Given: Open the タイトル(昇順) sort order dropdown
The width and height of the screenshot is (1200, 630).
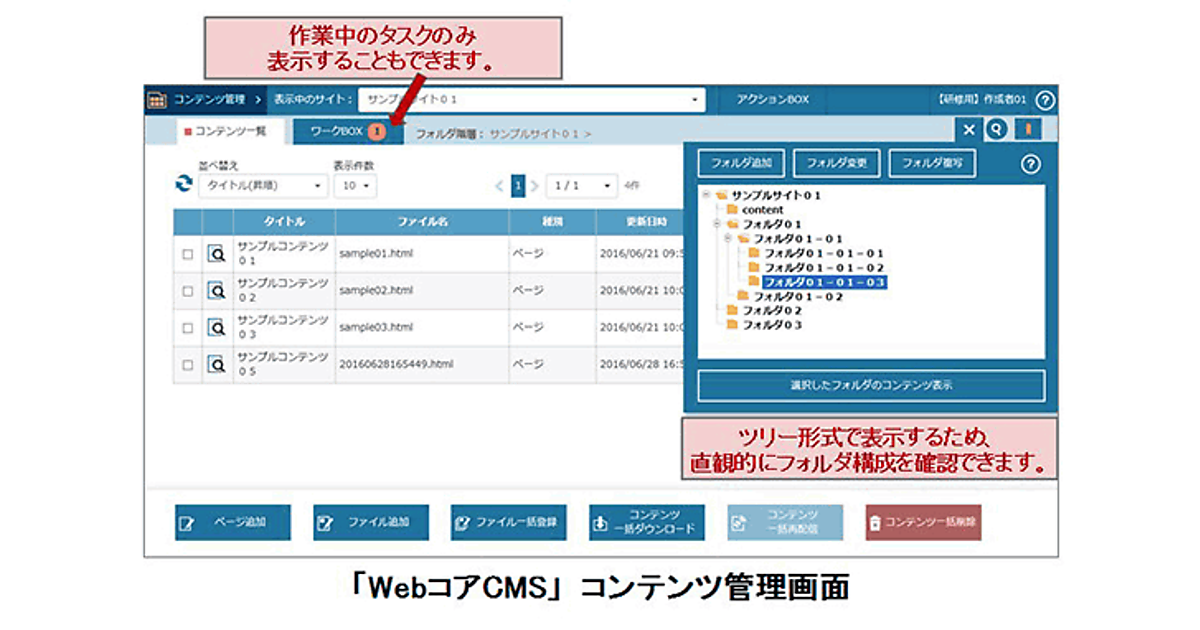Looking at the screenshot, I should pyautogui.click(x=263, y=186).
